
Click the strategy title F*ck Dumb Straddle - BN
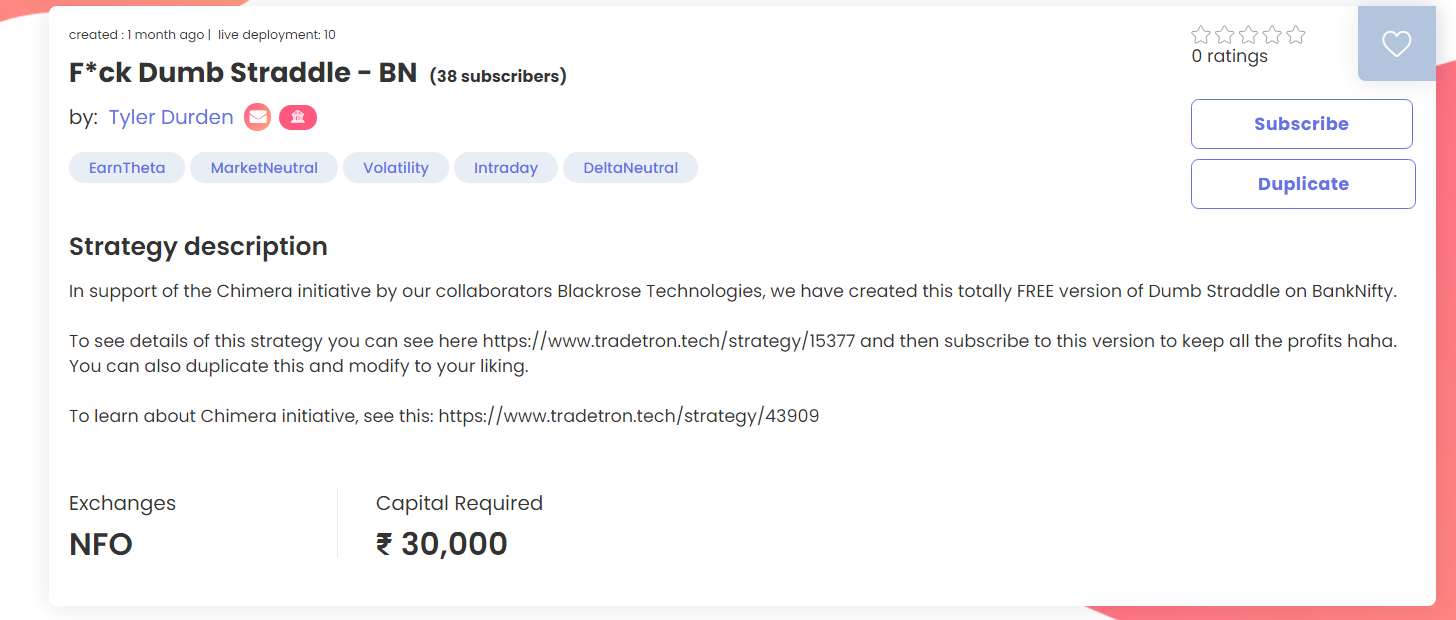[x=243, y=73]
